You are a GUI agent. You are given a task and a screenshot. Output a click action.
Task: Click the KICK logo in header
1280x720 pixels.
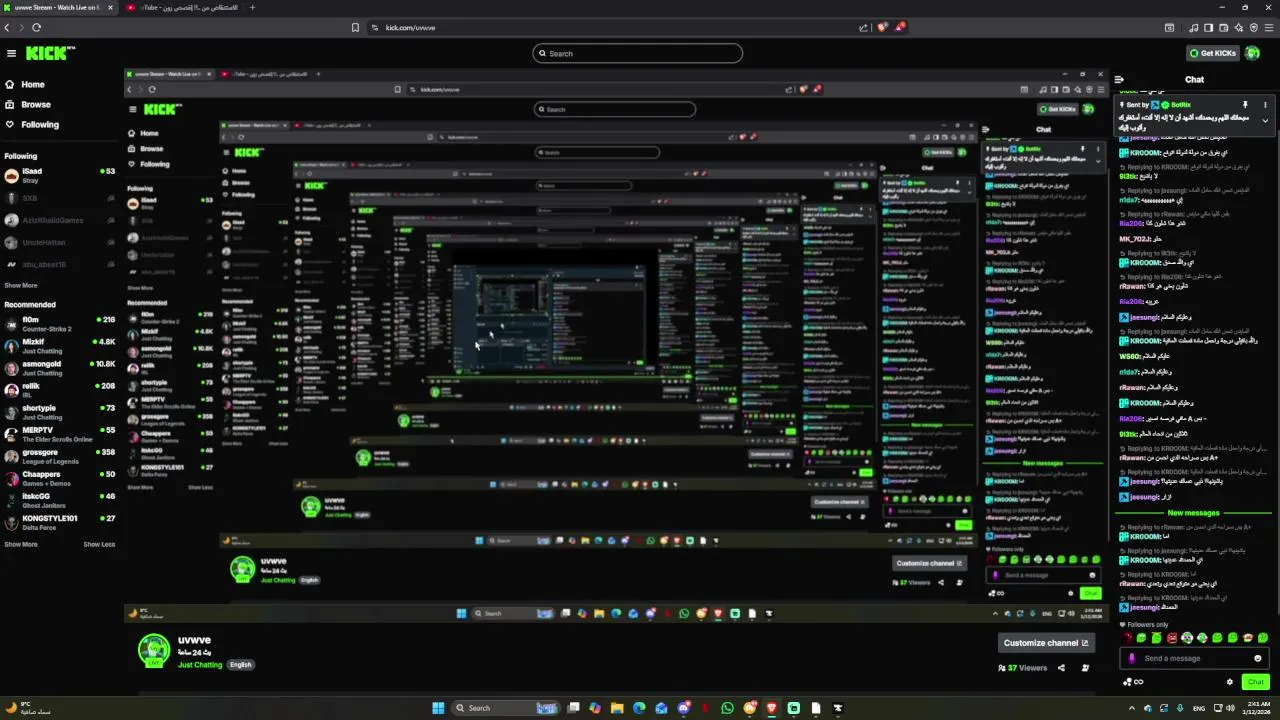coord(50,53)
